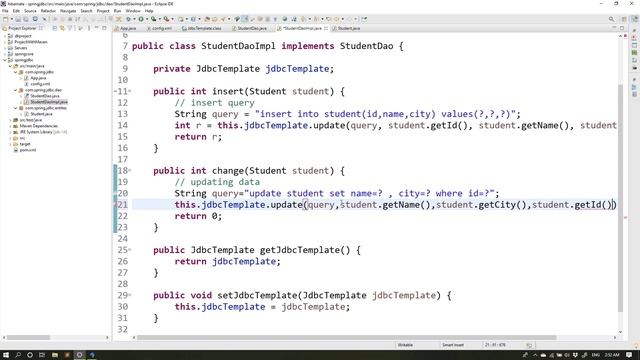Image resolution: width=640 pixels, height=360 pixels.
Task: Open the Edit menu
Action: (16, 11)
